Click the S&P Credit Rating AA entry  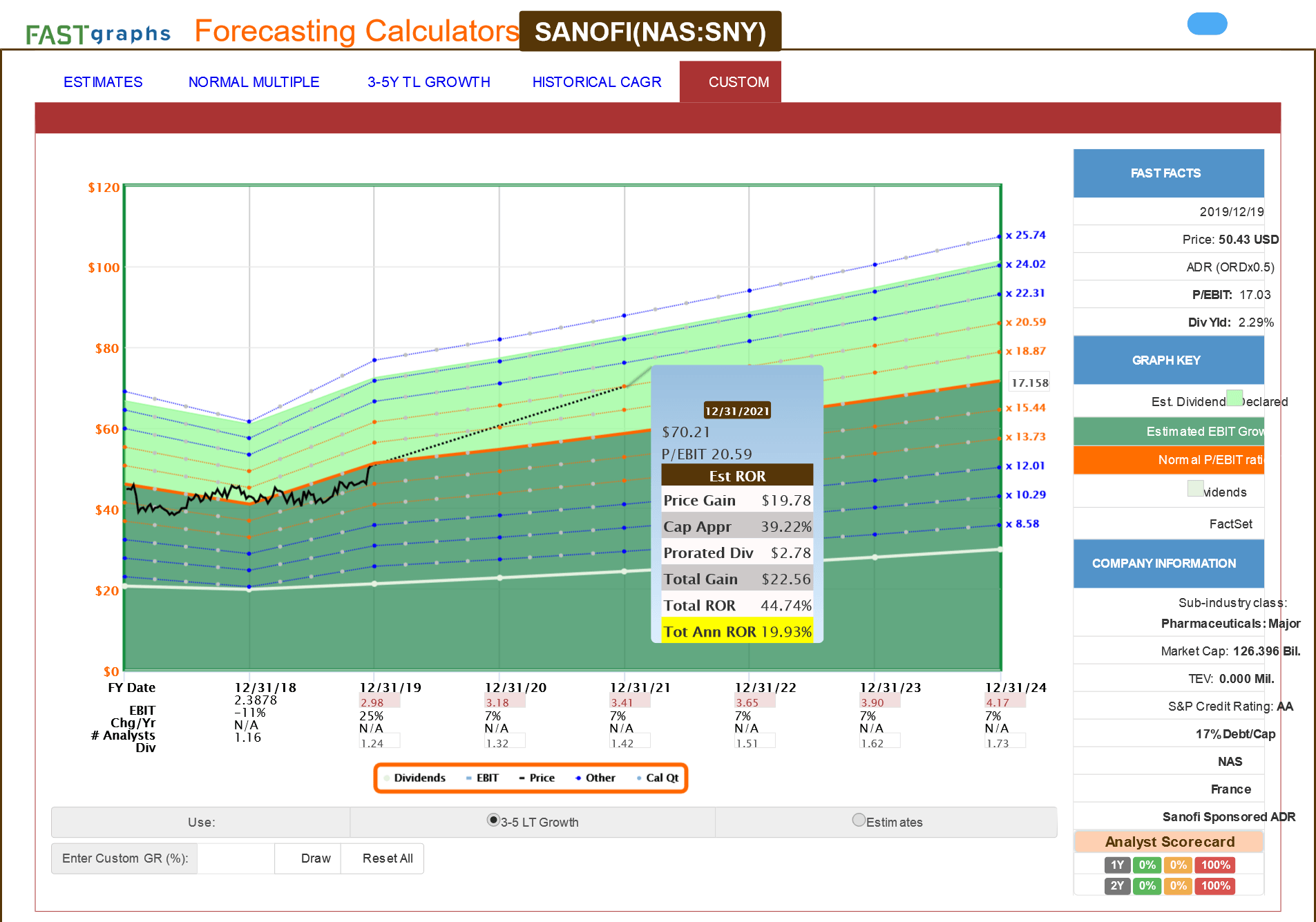point(1230,707)
